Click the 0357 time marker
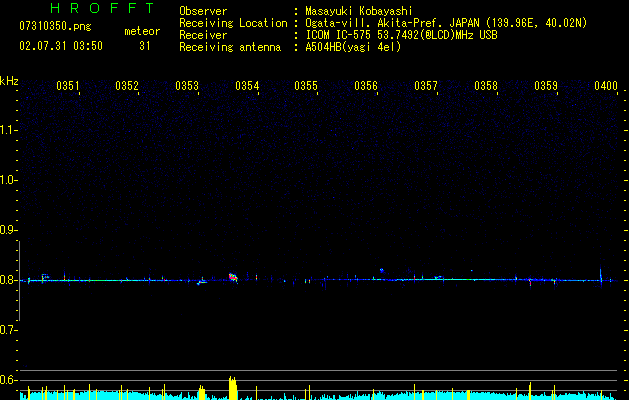Screen dimensions: 629x400 (426, 86)
